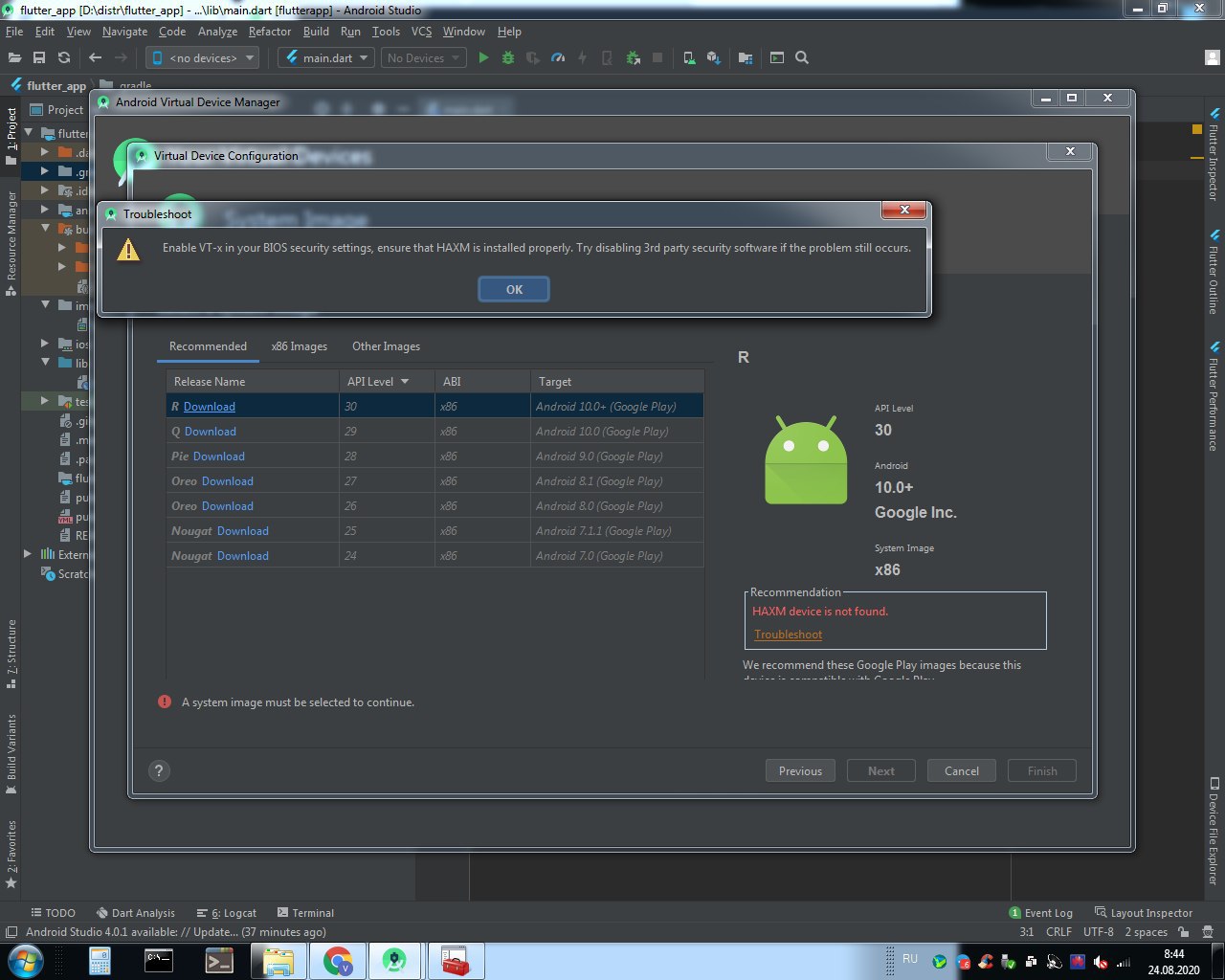Click the run-window icon left of the magnifier
Screen dimensions: 1225x980
777,57
